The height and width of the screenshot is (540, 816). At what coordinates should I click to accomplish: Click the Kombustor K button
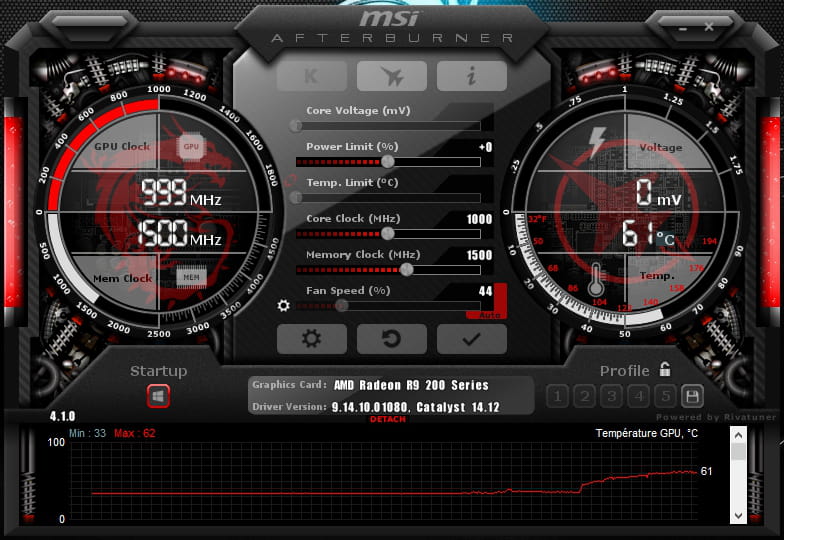[x=311, y=76]
